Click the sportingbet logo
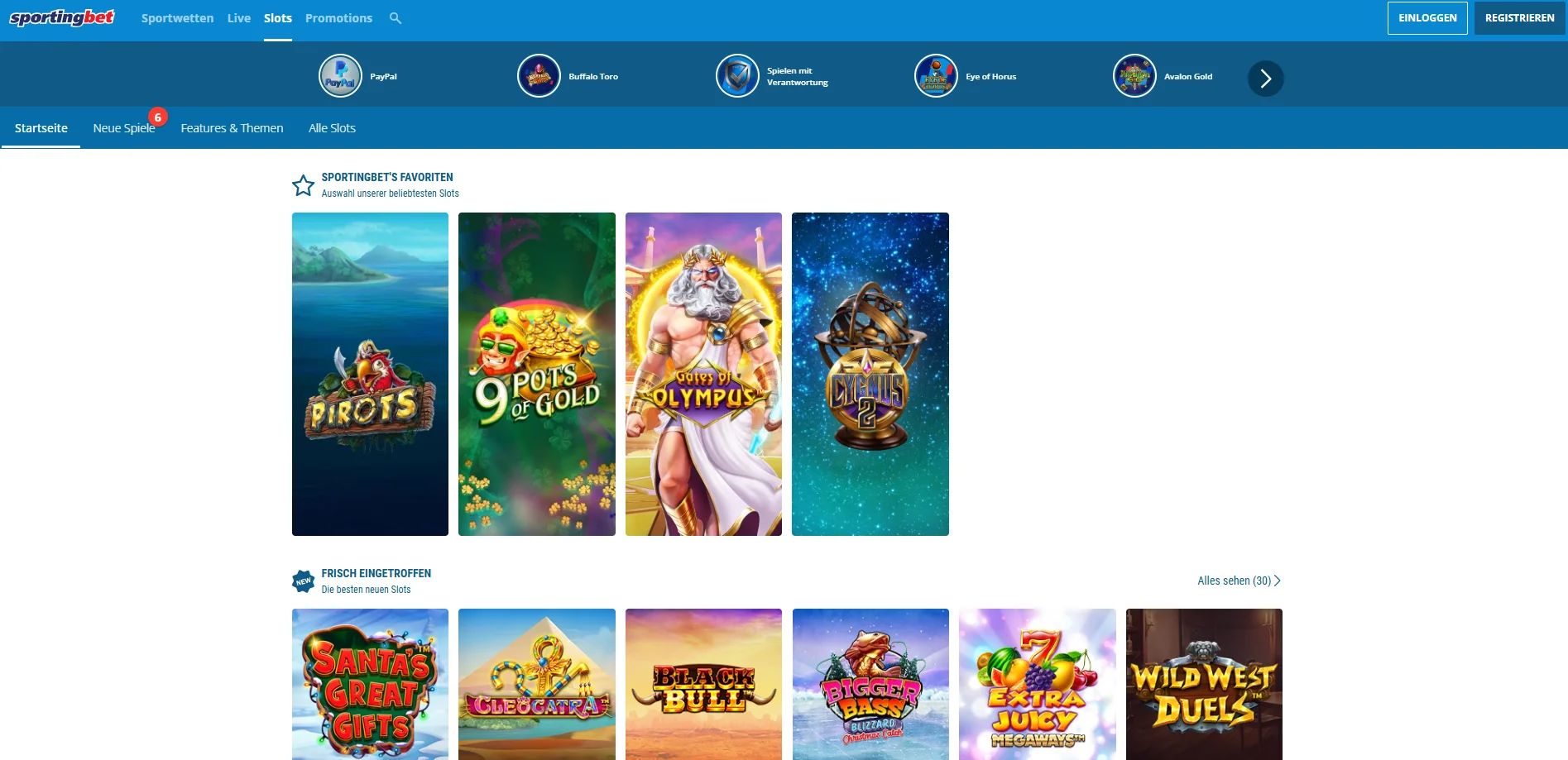The image size is (1568, 760). [62, 17]
